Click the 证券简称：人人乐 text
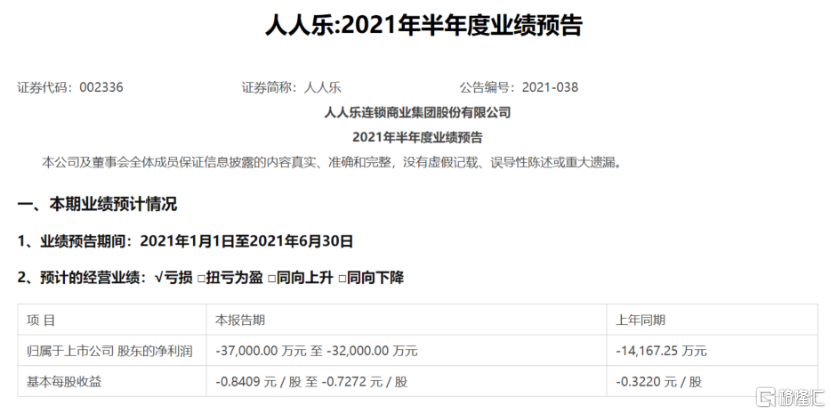This screenshot has height=414, width=831. [292, 87]
